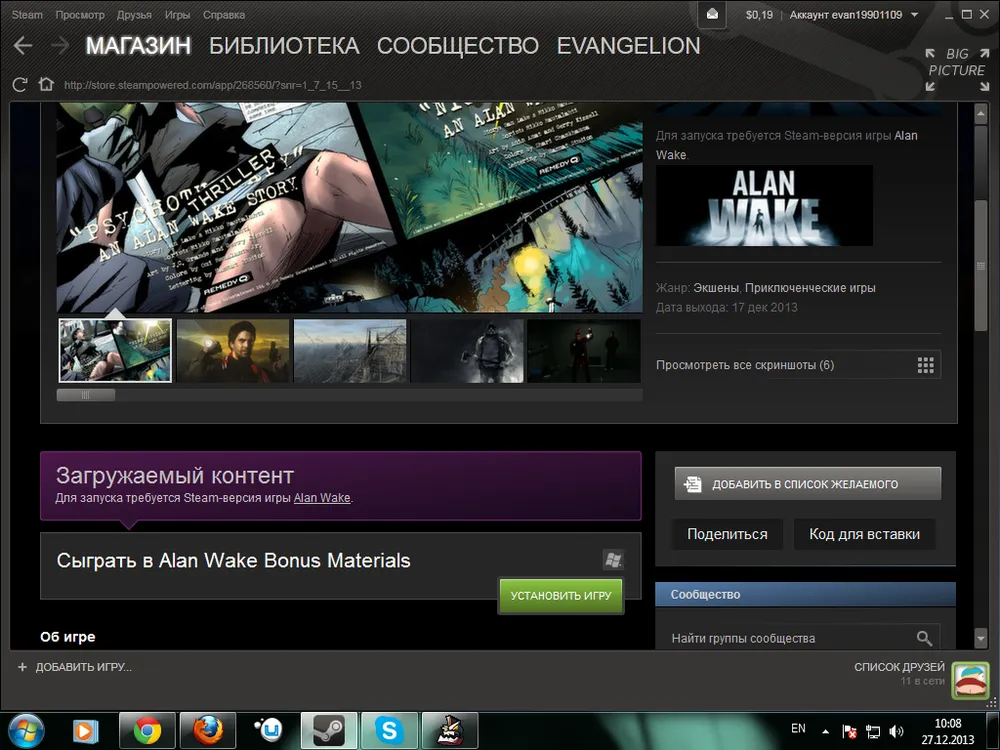Image resolution: width=1000 pixels, height=750 pixels.
Task: Click the scroll down arrow
Action: (x=981, y=637)
